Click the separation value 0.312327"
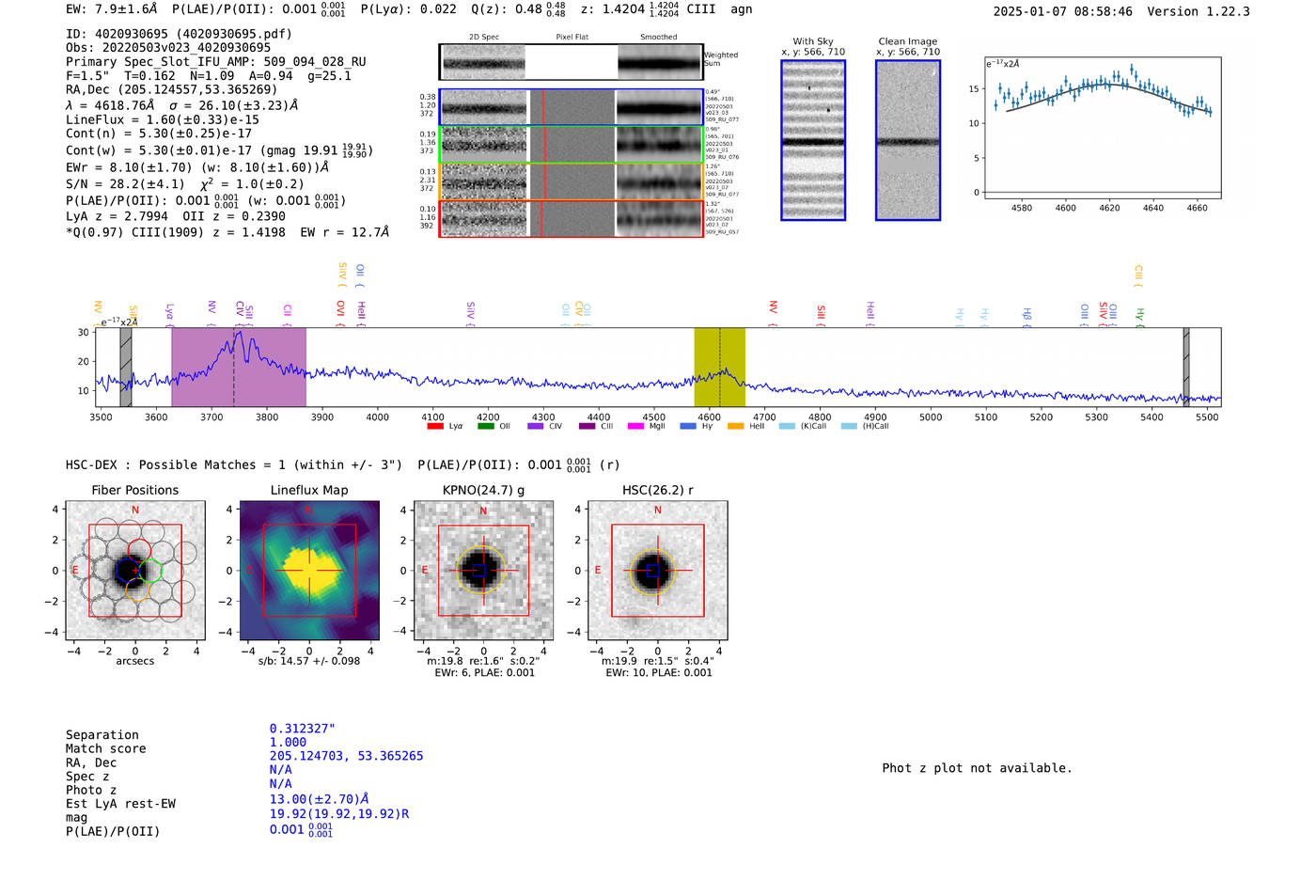Screen dimensions: 1316x896 [x=303, y=729]
